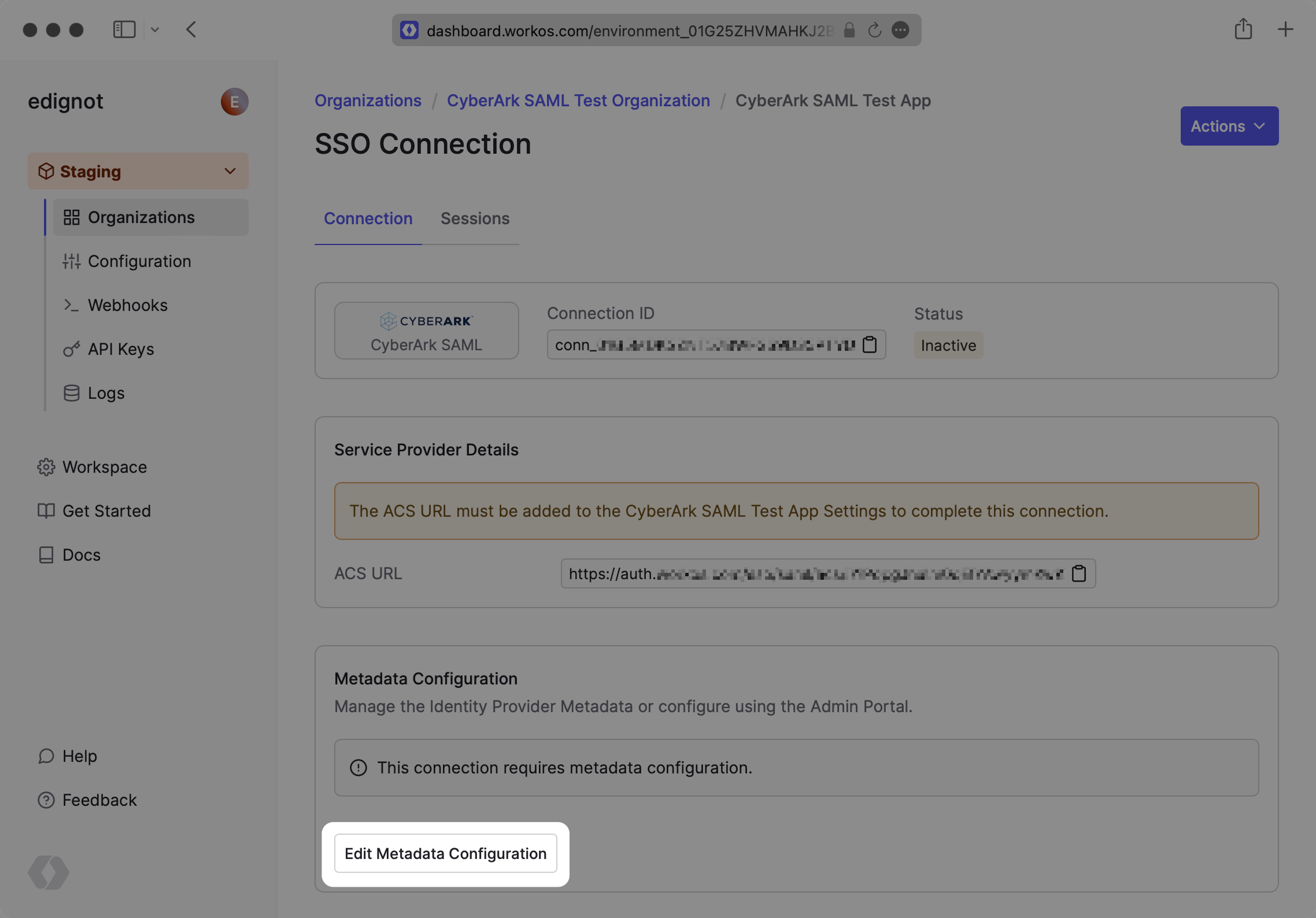Open Webhooks in the sidebar
Screen dimensions: 1316x918
[127, 305]
